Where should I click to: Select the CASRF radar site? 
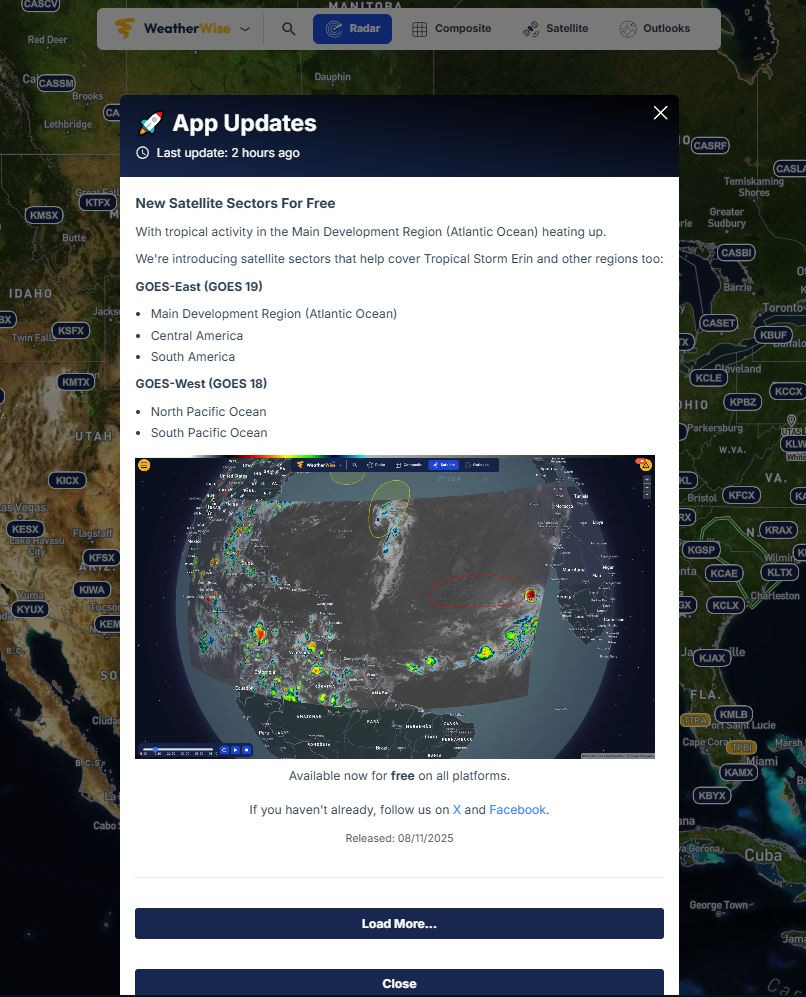click(x=710, y=146)
